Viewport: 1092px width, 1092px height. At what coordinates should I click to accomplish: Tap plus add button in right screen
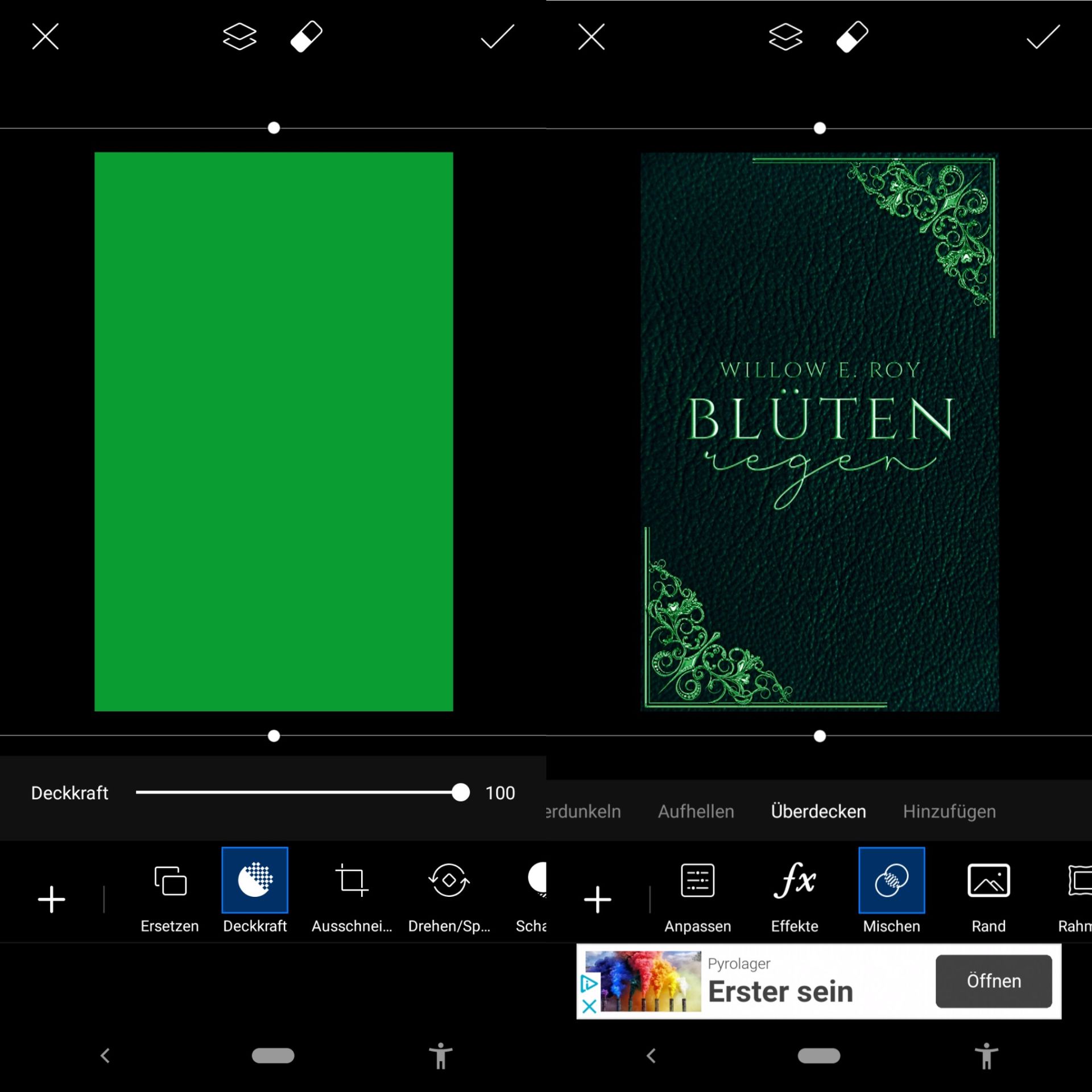pos(597,899)
